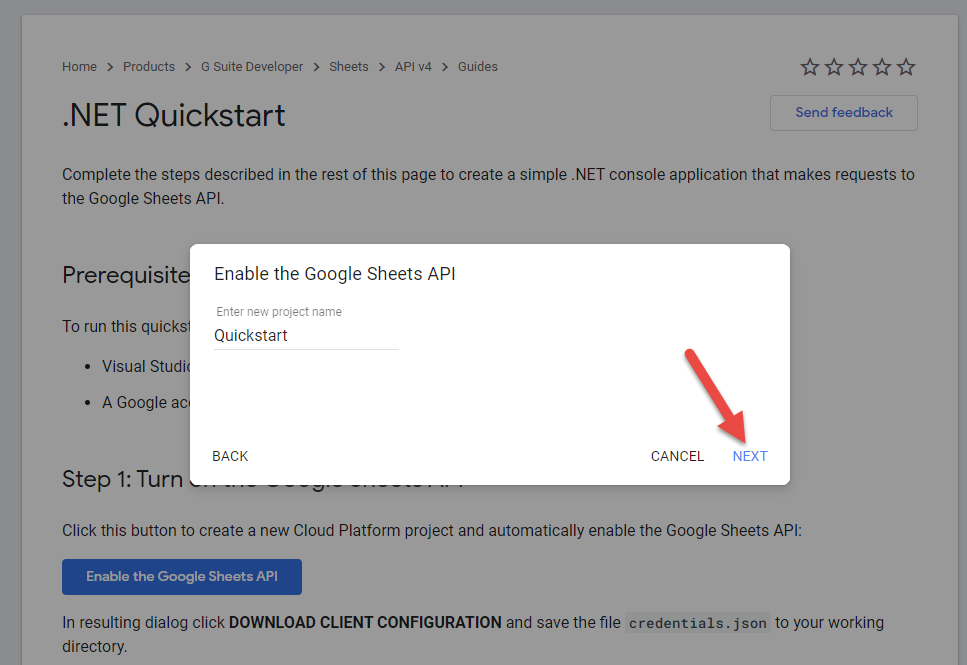
Task: Click the Send feedback button
Action: click(844, 113)
